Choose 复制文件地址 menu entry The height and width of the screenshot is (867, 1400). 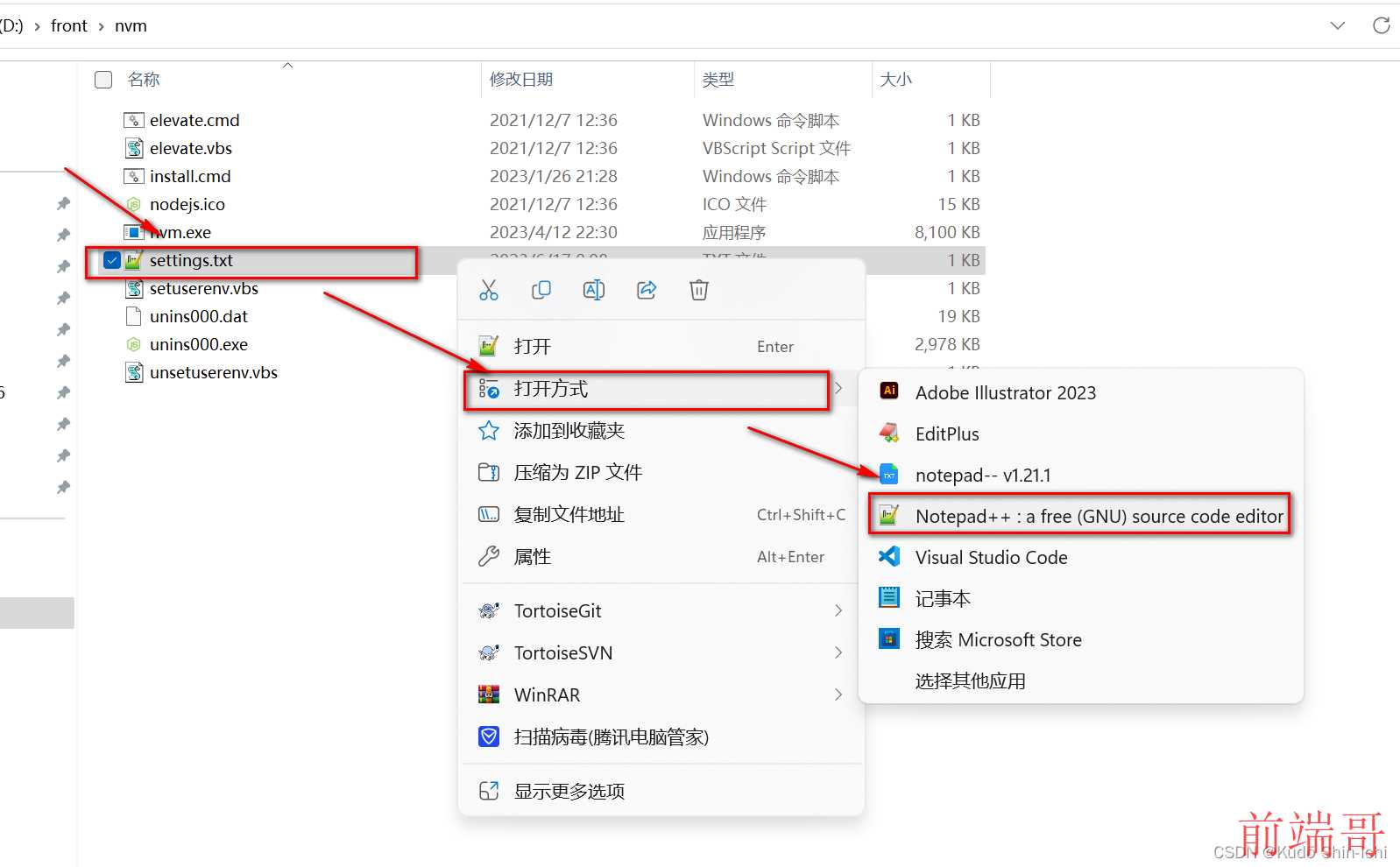pos(661,515)
